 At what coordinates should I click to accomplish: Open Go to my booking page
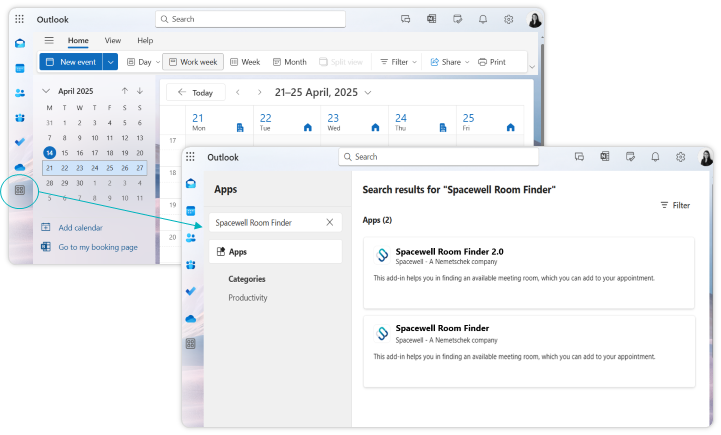click(x=89, y=247)
